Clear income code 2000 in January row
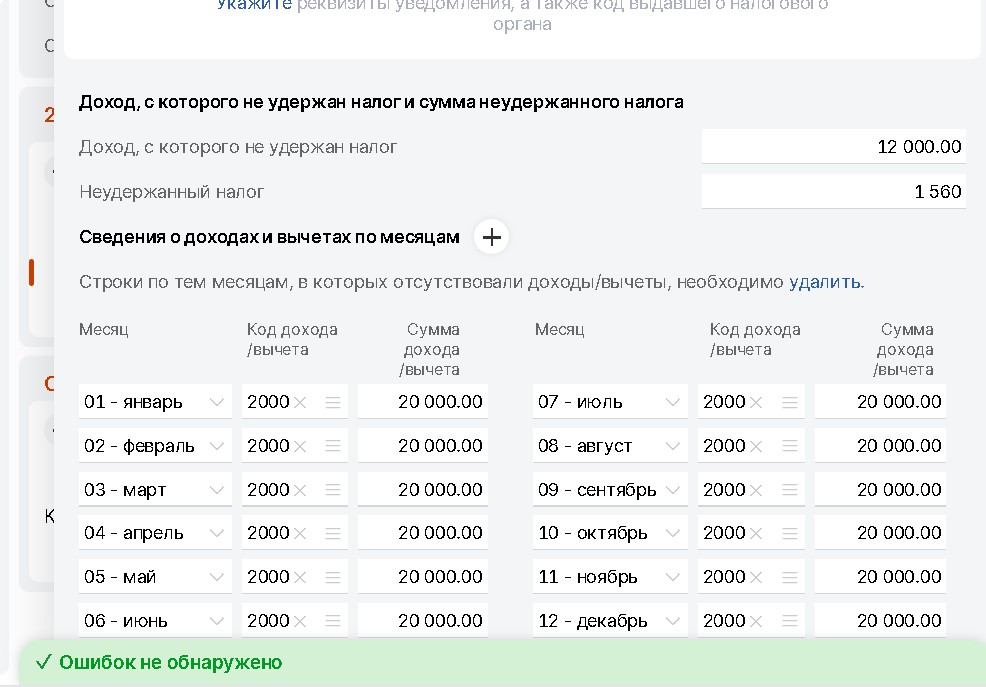986x687 pixels. coord(300,402)
